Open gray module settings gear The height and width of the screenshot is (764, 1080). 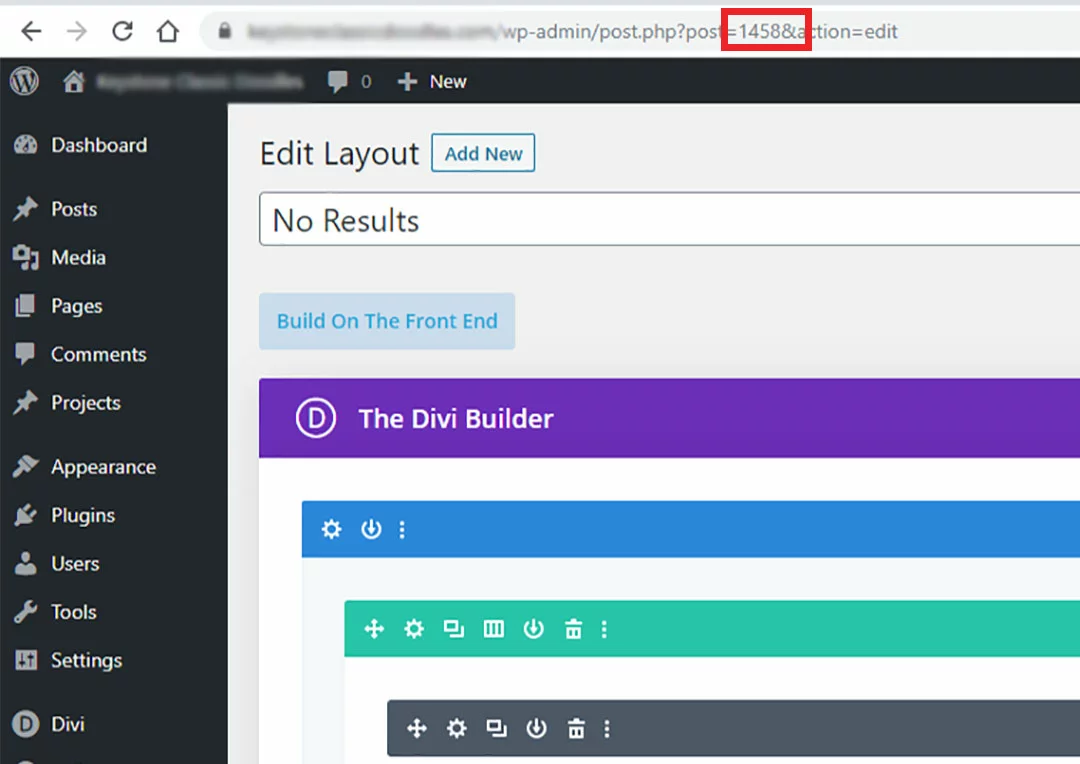point(457,728)
